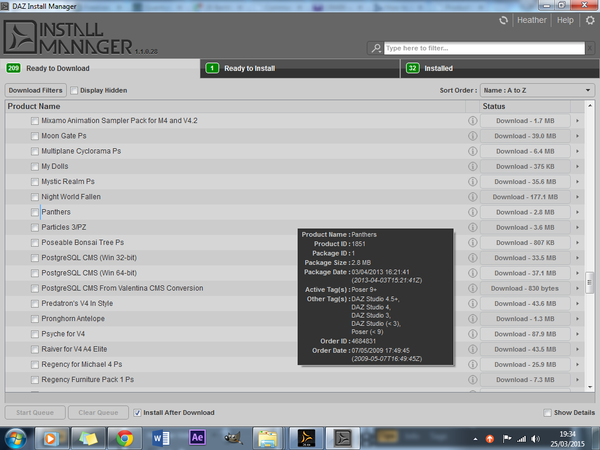
Task: Download Mixamo Animation Sampler 1.7 MB
Action: coord(525,121)
